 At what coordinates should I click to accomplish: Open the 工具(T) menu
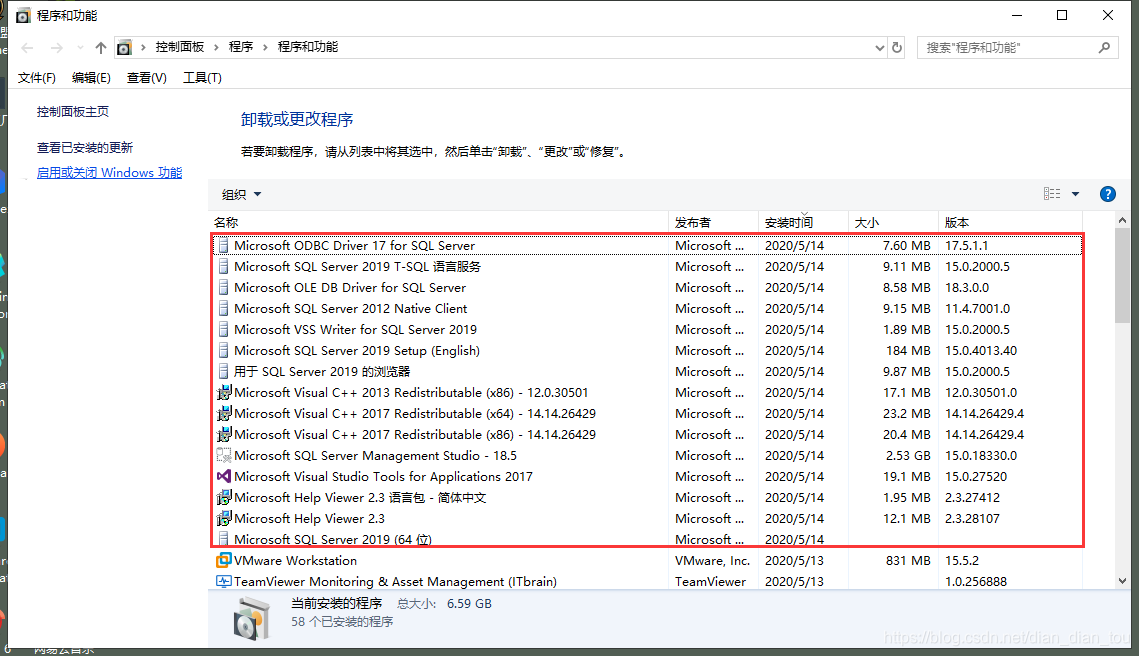point(202,78)
